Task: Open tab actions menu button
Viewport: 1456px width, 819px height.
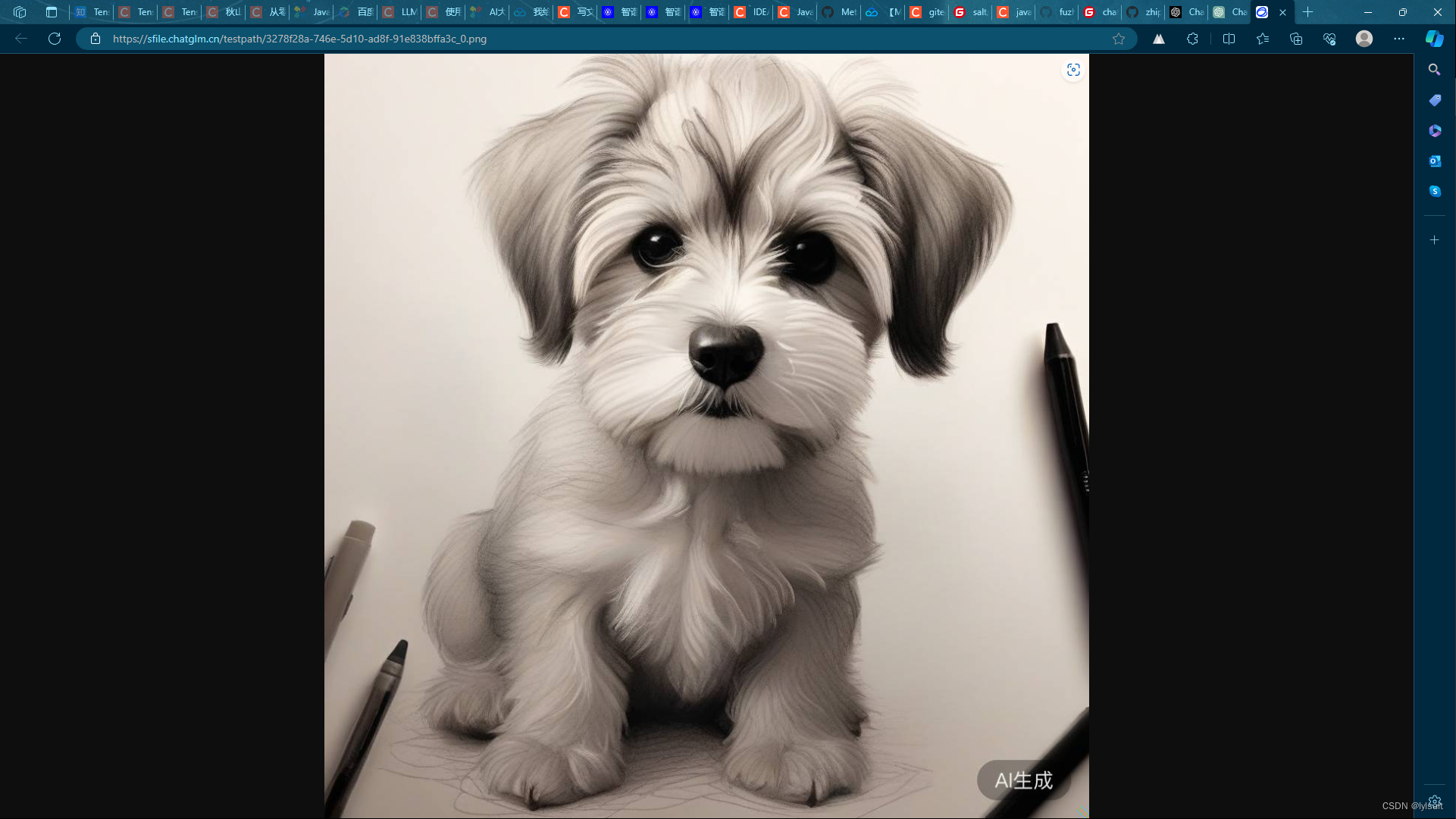Action: pos(52,12)
